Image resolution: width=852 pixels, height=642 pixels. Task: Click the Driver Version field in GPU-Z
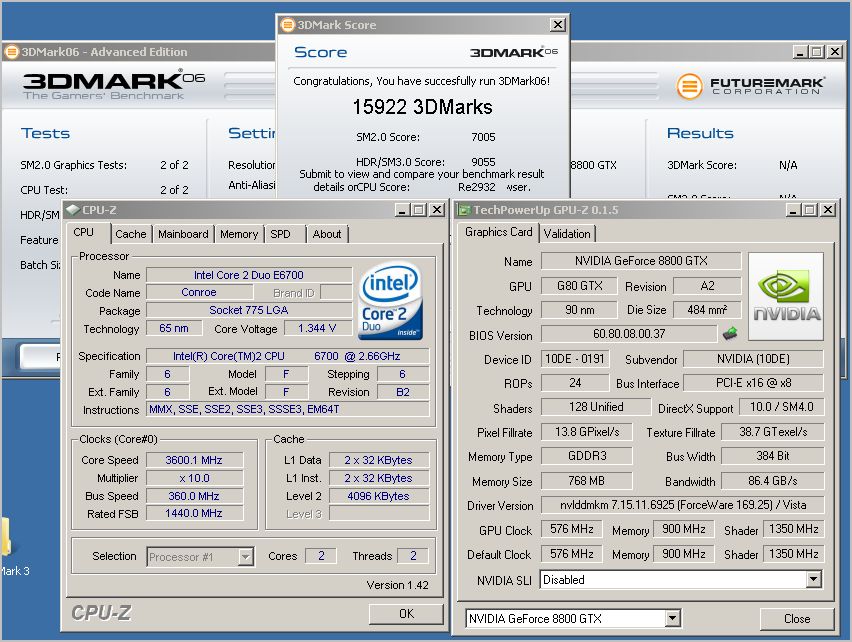tap(682, 505)
